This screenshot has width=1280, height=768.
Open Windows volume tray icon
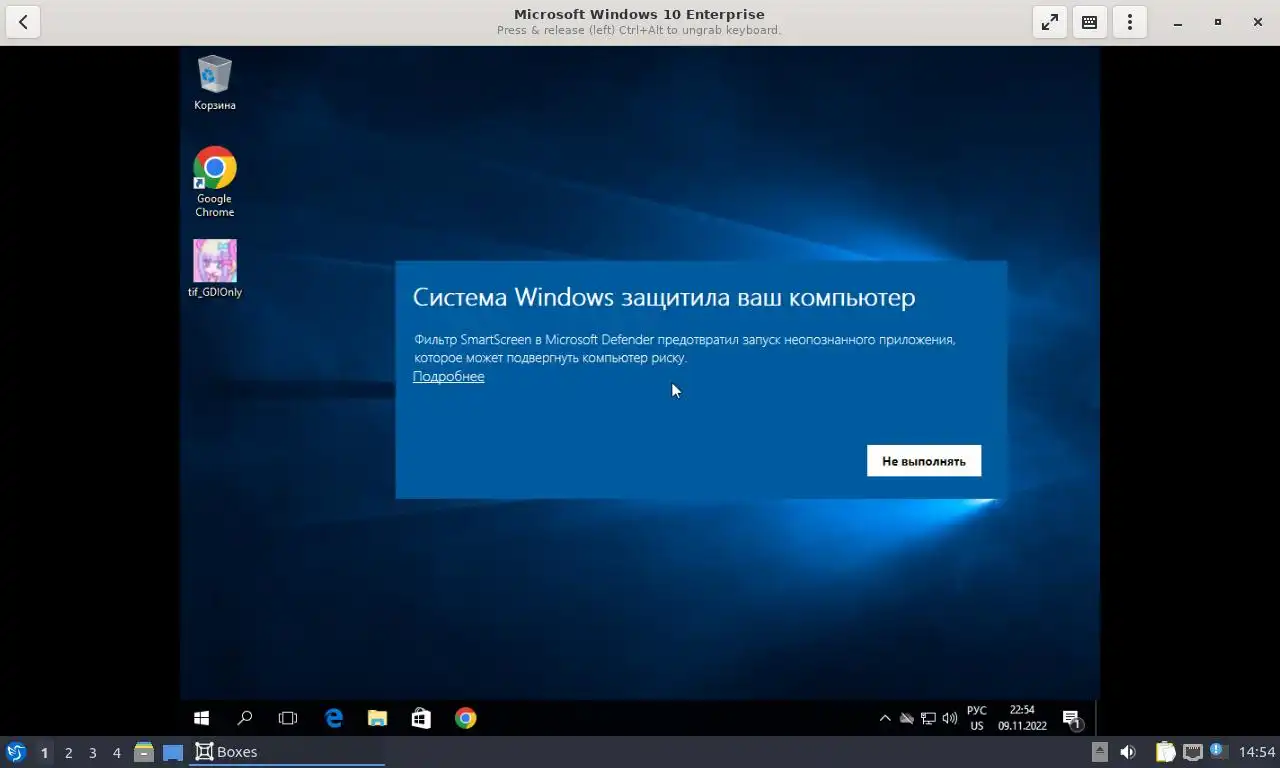pos(949,718)
